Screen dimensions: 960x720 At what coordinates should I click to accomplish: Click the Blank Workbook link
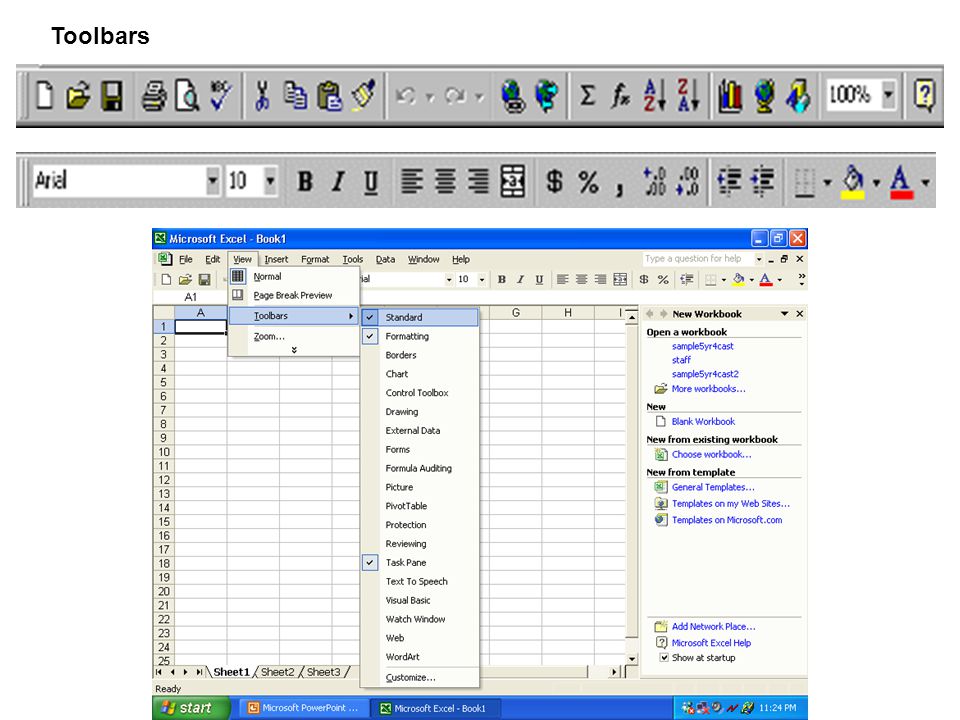703,421
